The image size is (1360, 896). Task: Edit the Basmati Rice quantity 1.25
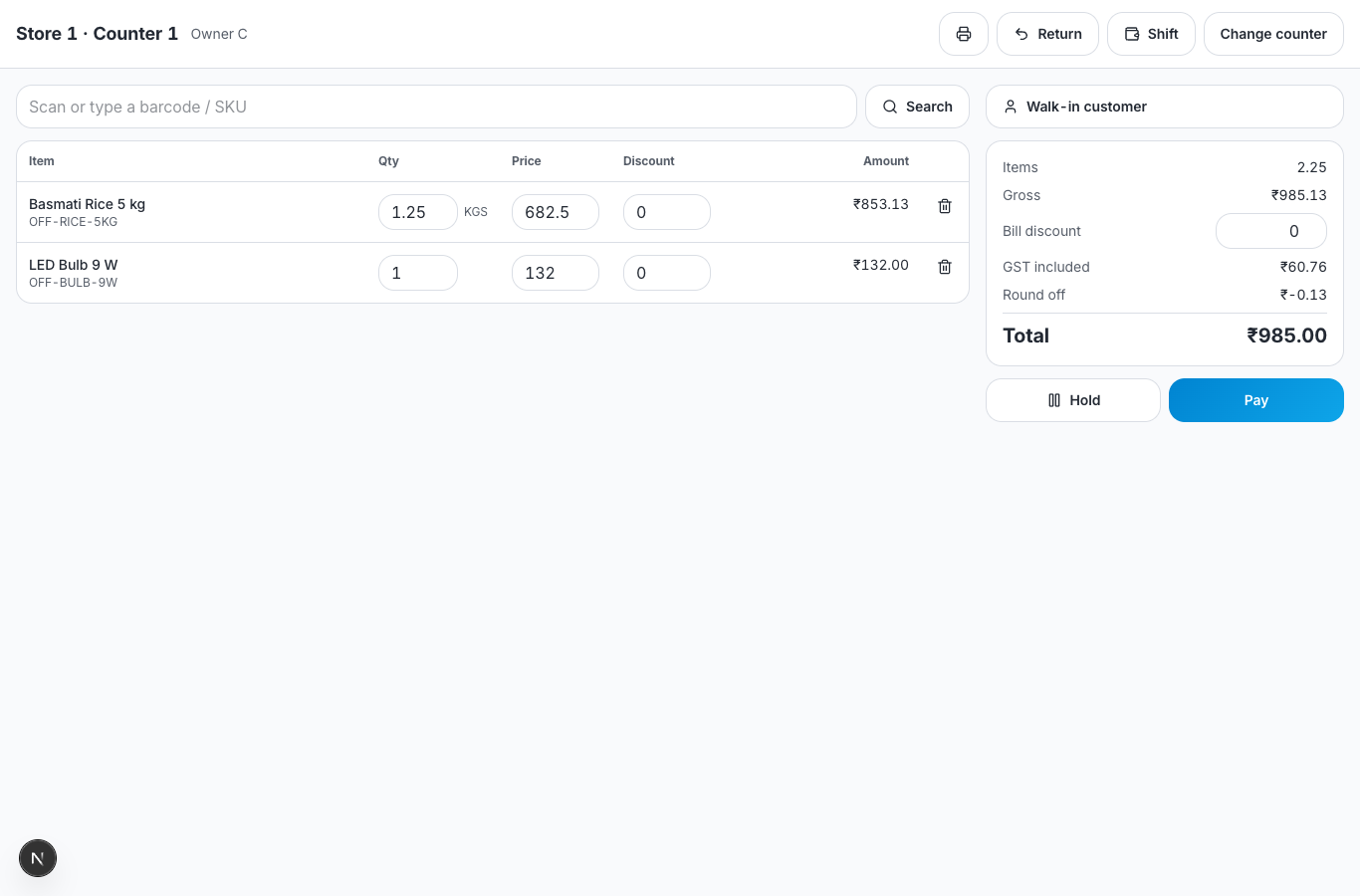418,212
